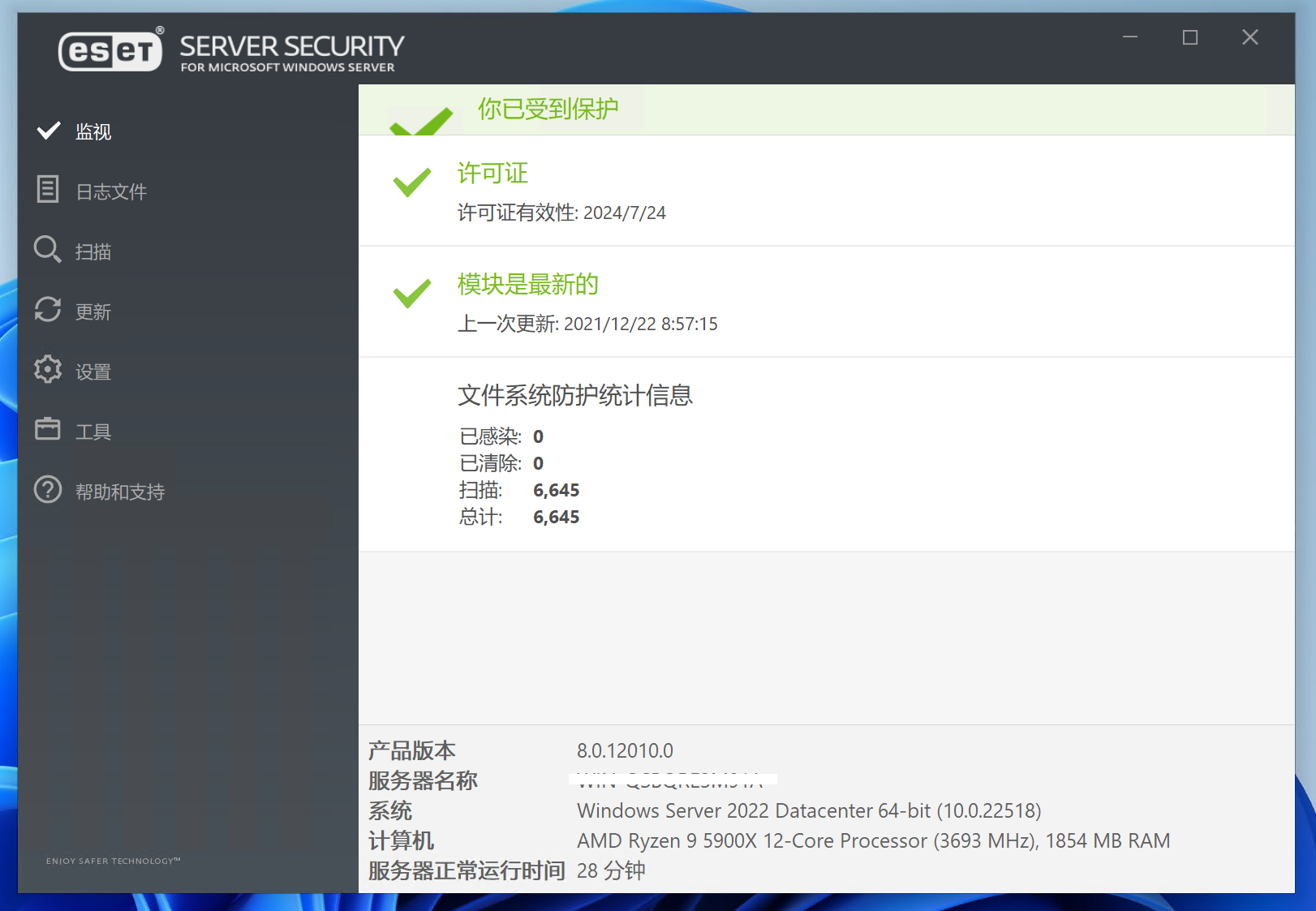
Task: Click the 你已受到保护 status banner
Action: tap(548, 109)
